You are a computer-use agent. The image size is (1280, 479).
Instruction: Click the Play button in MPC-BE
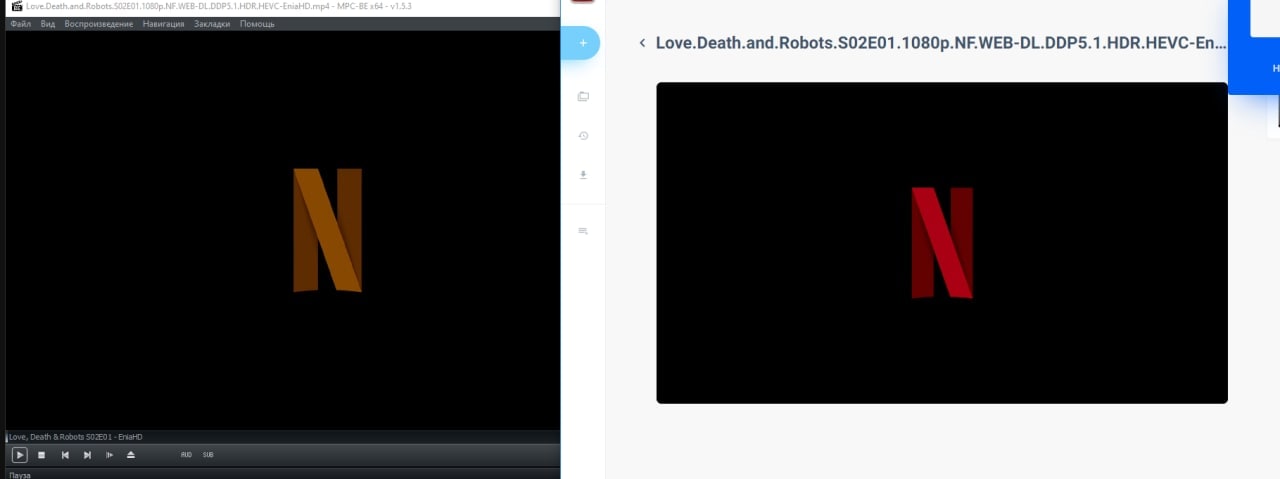pyautogui.click(x=19, y=455)
